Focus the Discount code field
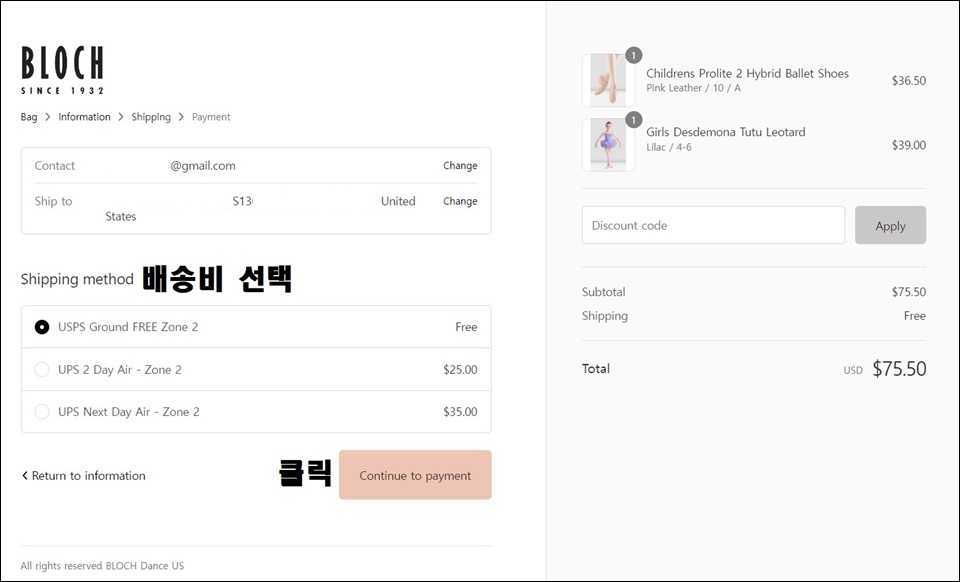 [x=713, y=225]
